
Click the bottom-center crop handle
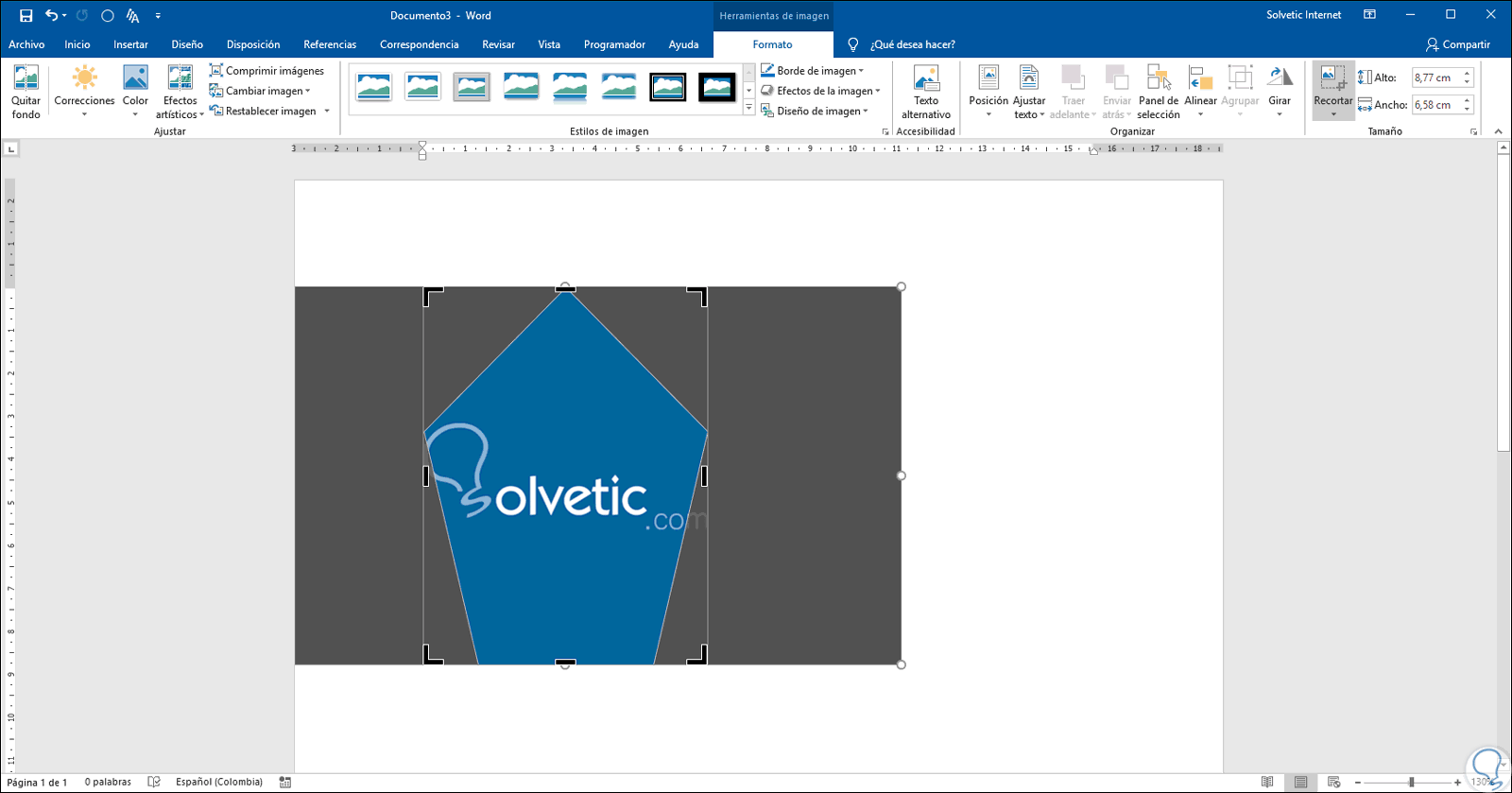click(x=565, y=662)
